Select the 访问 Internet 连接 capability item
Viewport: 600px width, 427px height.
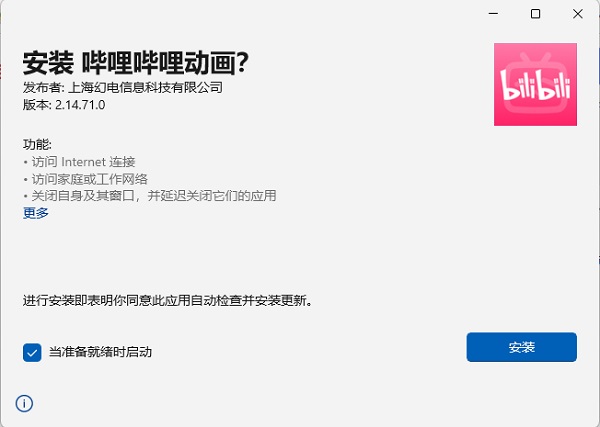click(x=83, y=162)
